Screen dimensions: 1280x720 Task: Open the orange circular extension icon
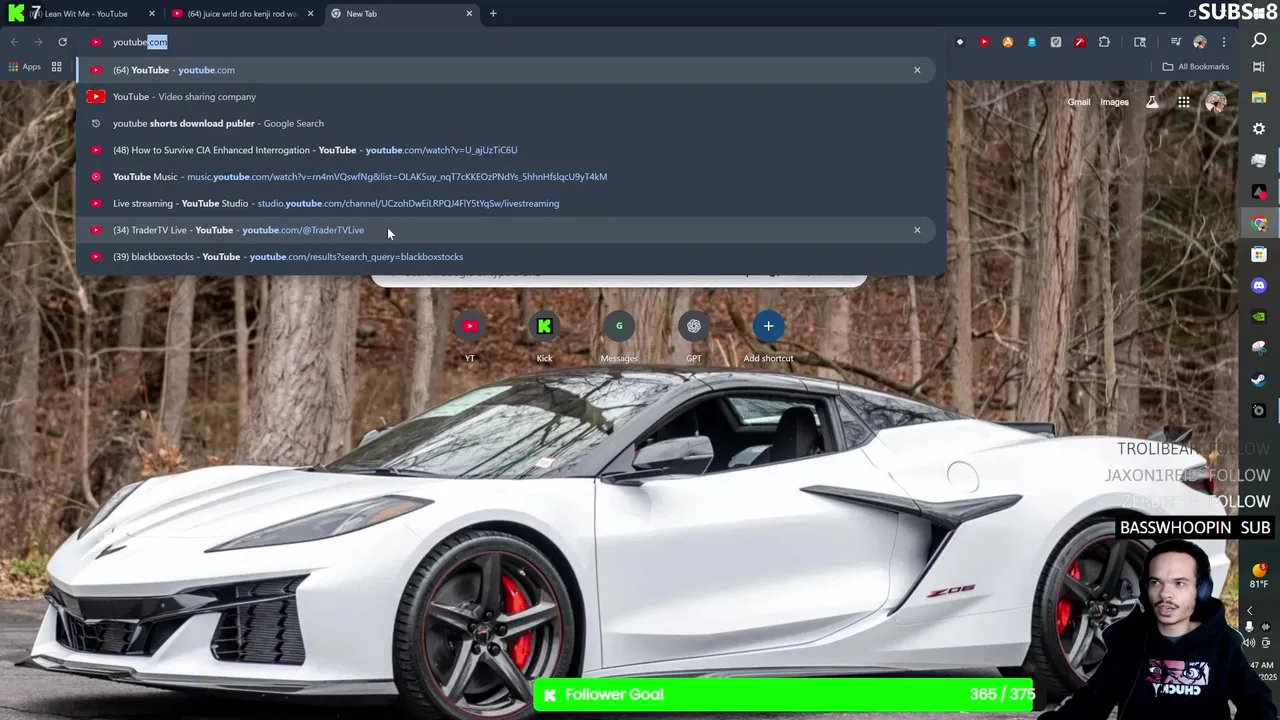click(1008, 42)
